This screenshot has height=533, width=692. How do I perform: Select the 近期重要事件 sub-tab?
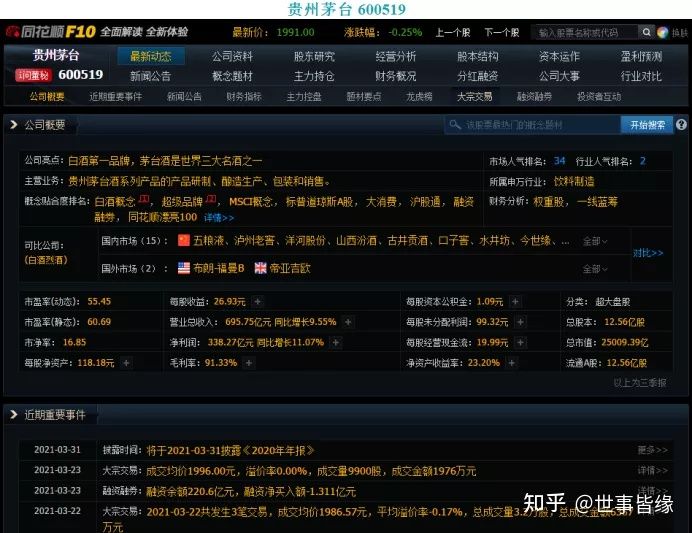click(116, 97)
